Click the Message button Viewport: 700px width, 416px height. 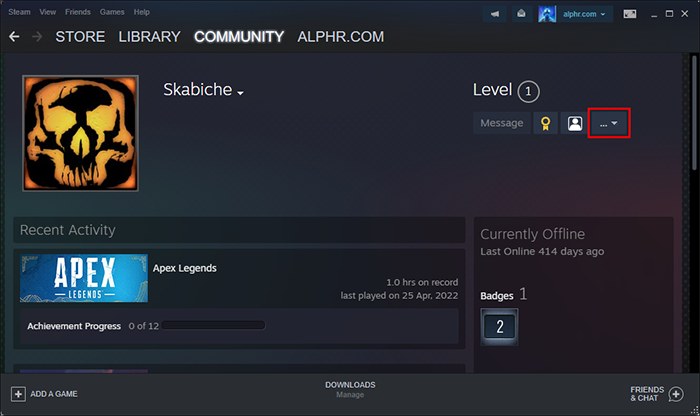click(502, 123)
